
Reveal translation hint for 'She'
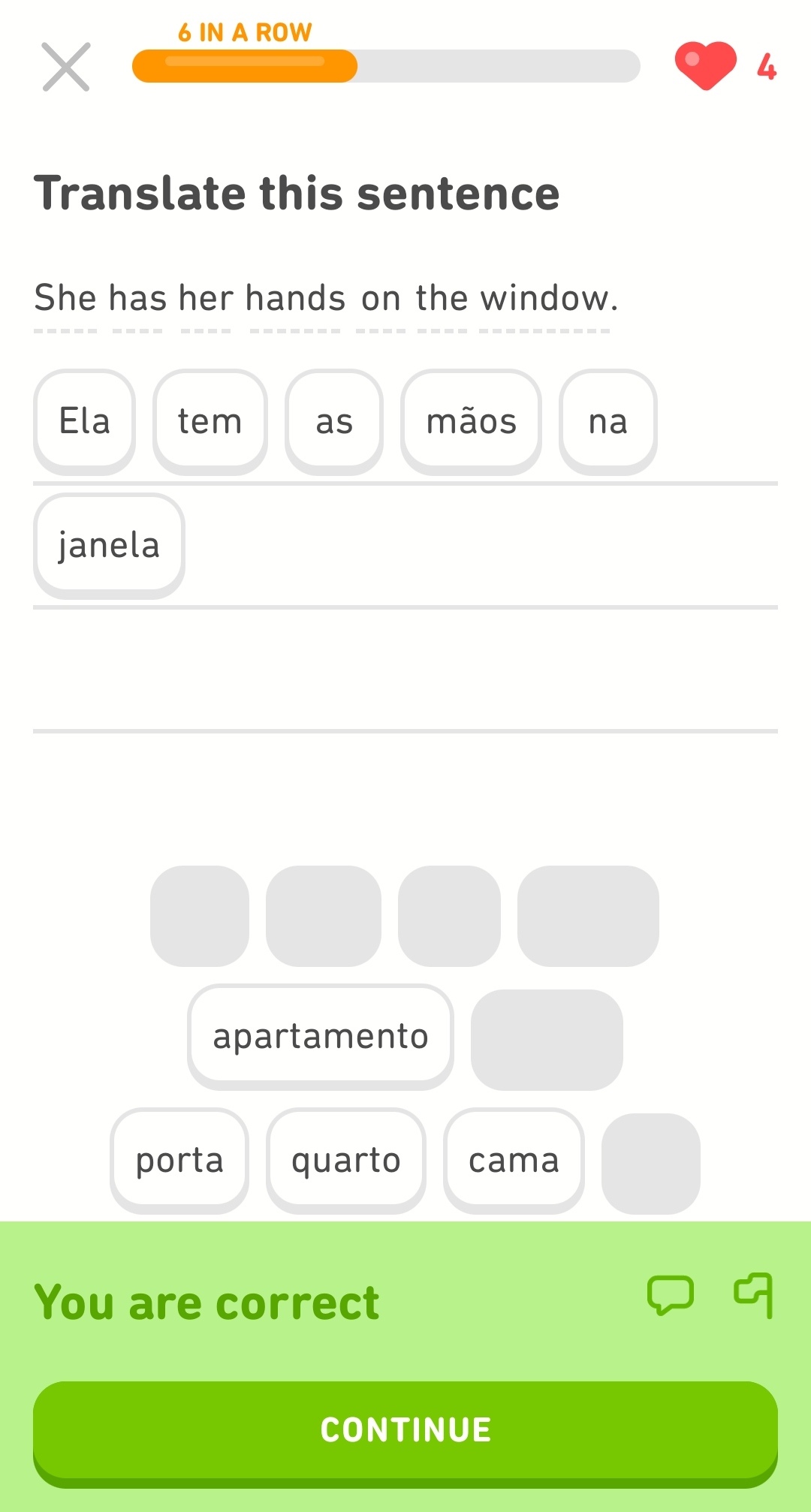[65, 299]
